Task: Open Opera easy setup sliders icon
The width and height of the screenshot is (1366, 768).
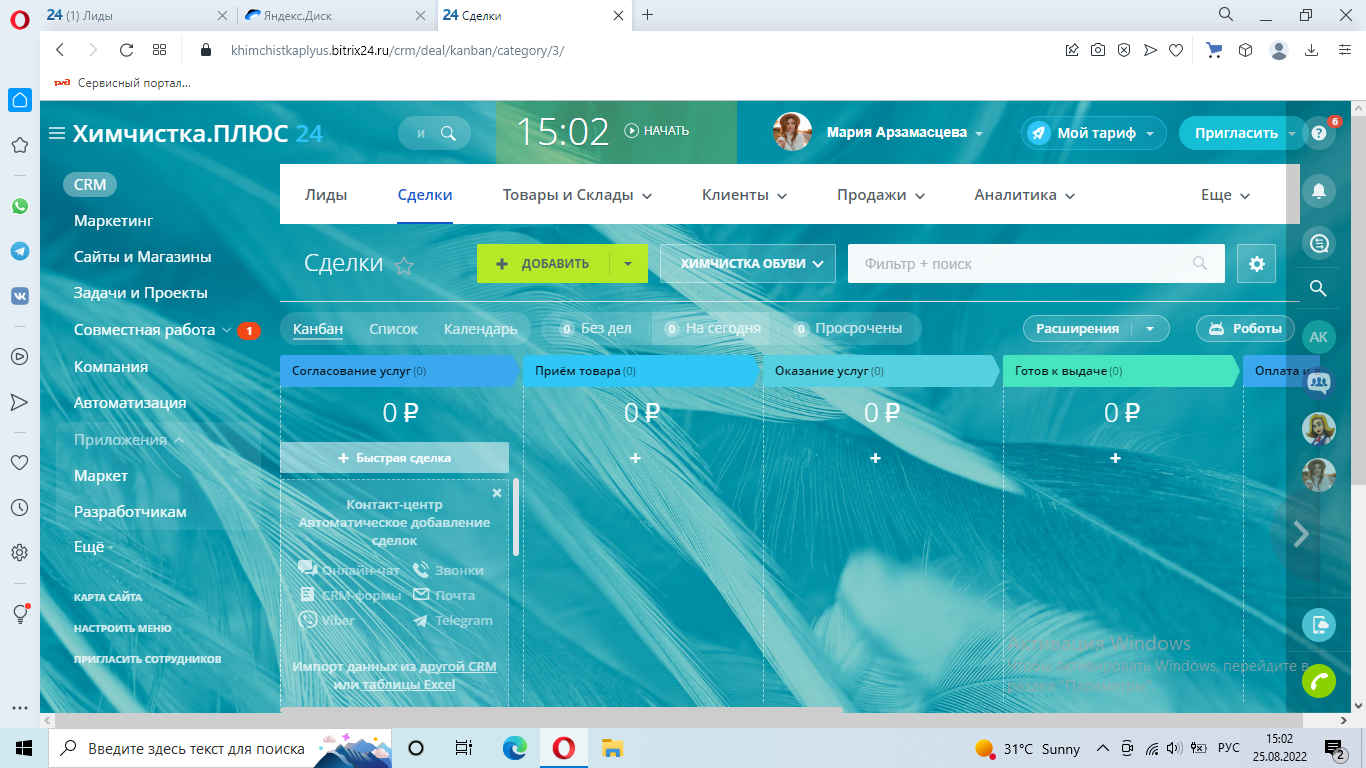Action: pos(1343,50)
